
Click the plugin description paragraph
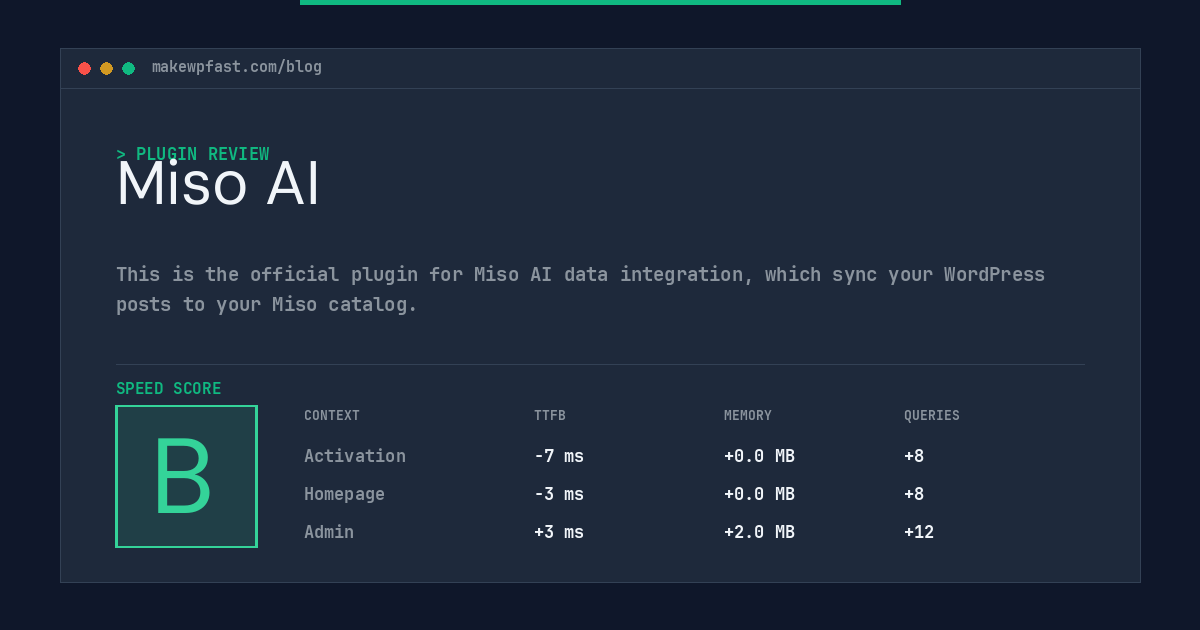[x=580, y=289]
